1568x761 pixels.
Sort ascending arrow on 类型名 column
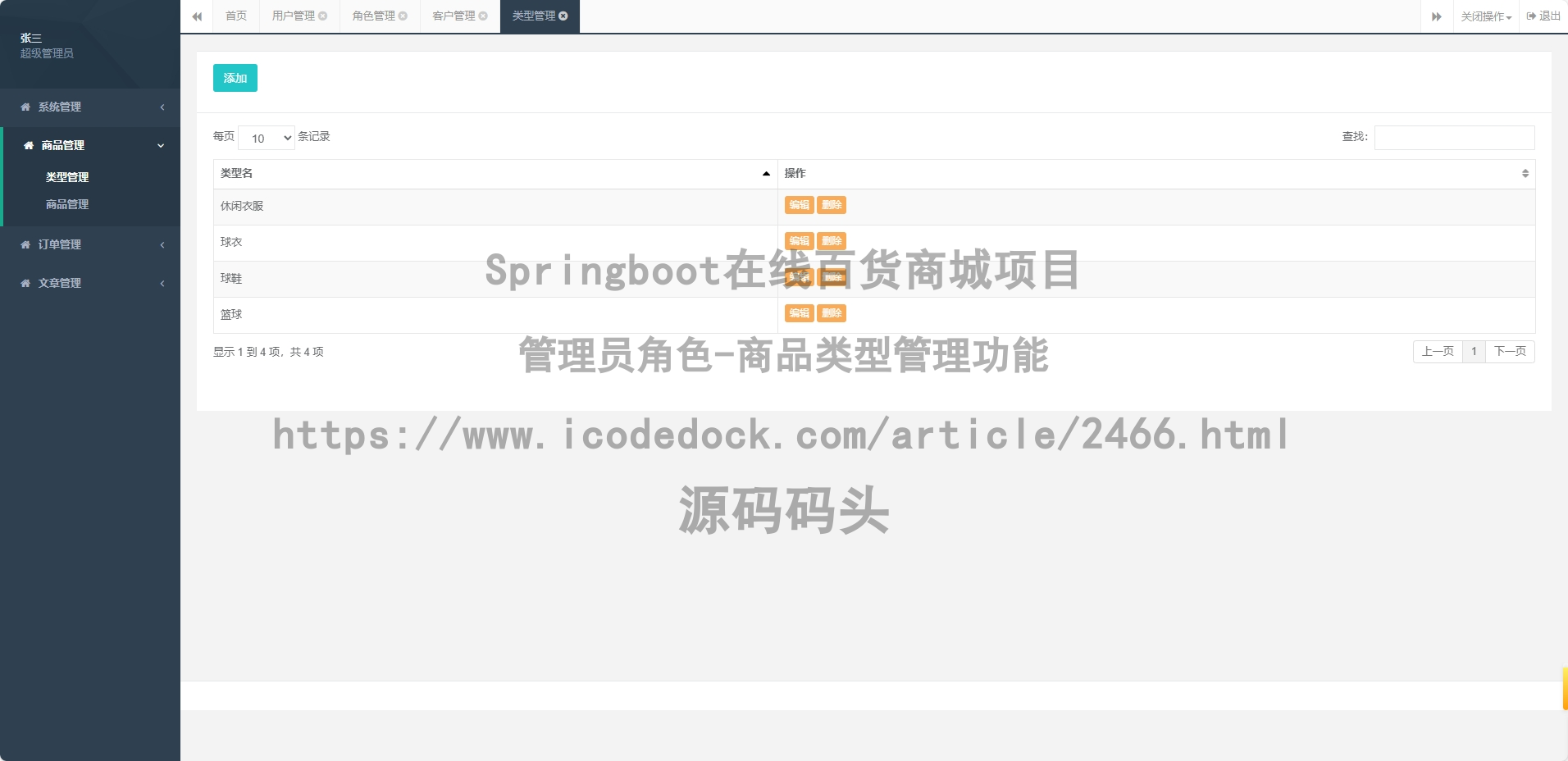tap(766, 174)
